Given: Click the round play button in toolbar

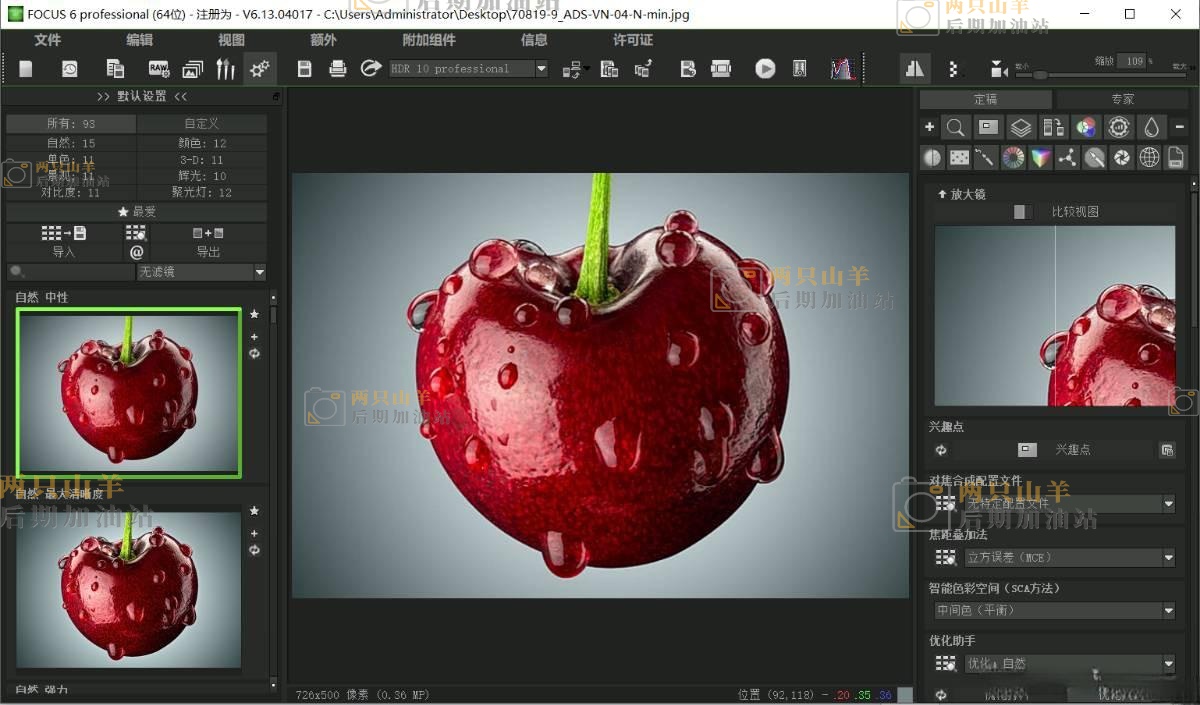Looking at the screenshot, I should (x=765, y=69).
